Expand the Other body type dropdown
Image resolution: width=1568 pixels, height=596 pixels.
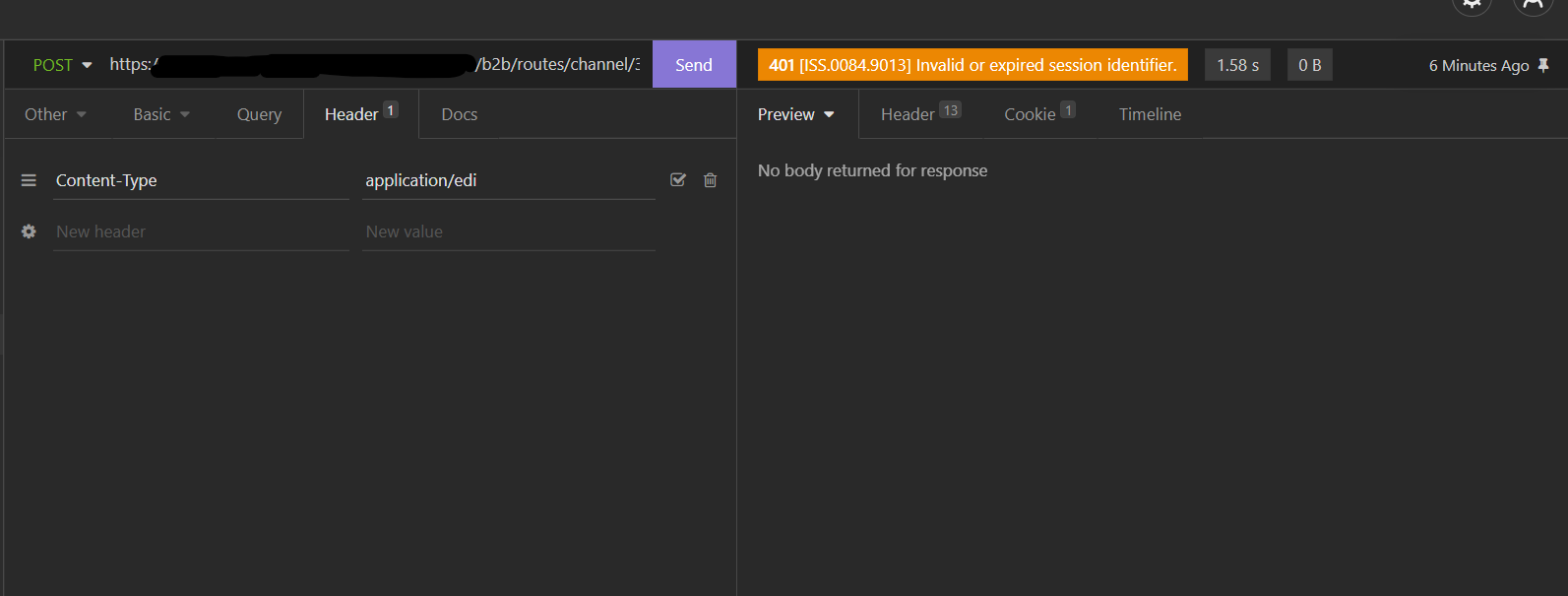coord(55,114)
